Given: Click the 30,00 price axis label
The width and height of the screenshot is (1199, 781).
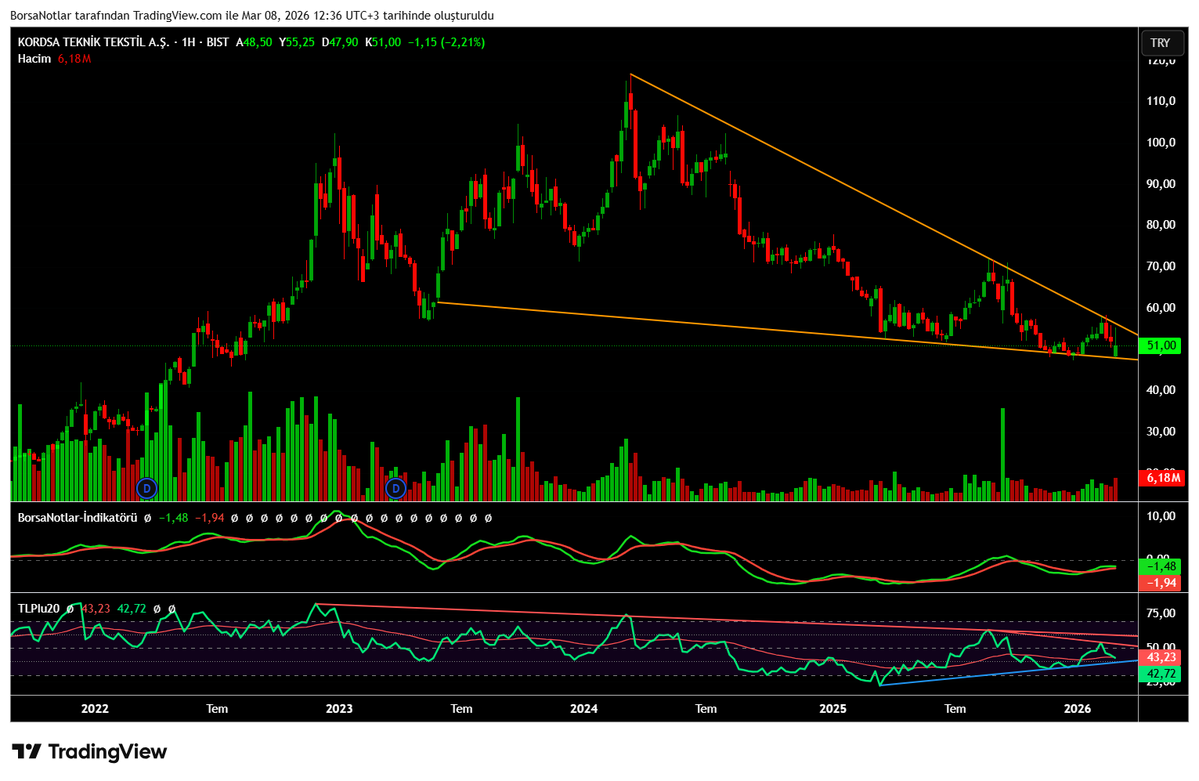Looking at the screenshot, I should tap(1161, 431).
